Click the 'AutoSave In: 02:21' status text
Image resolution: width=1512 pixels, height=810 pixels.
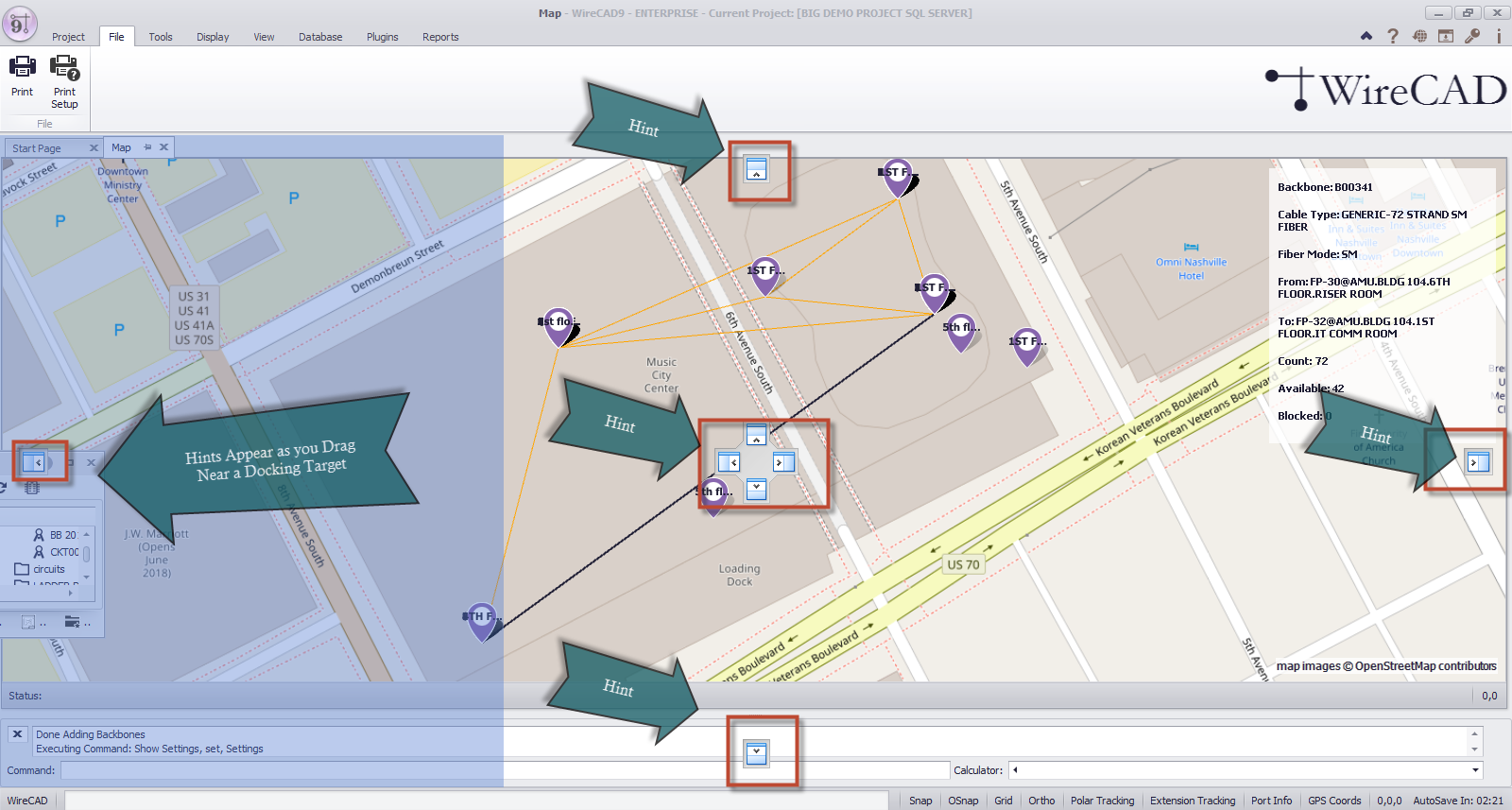point(1458,801)
